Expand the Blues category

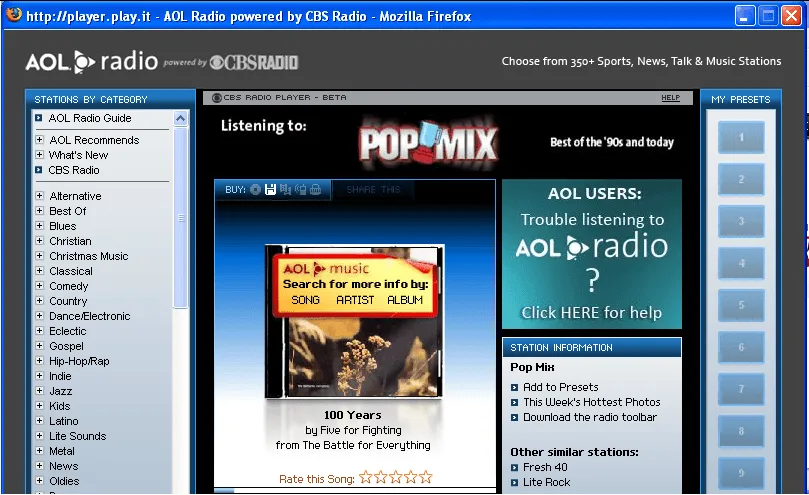39,226
